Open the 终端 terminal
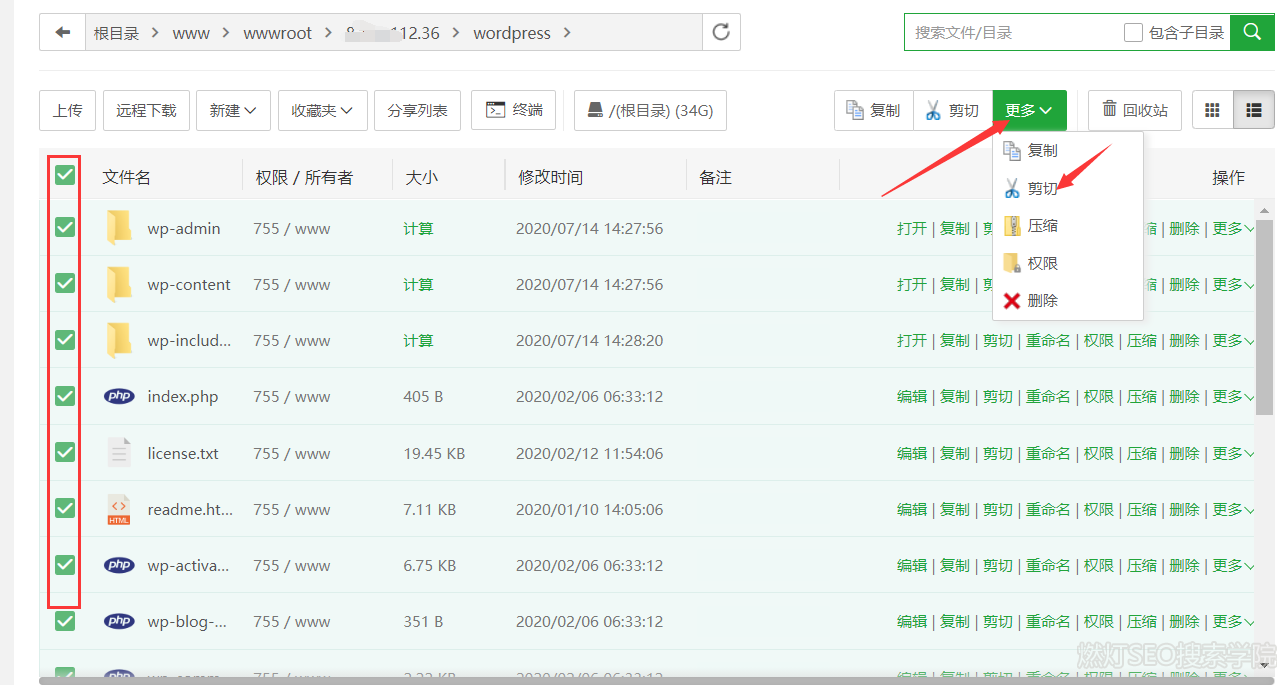Viewport: 1282px width, 685px height. point(514,110)
